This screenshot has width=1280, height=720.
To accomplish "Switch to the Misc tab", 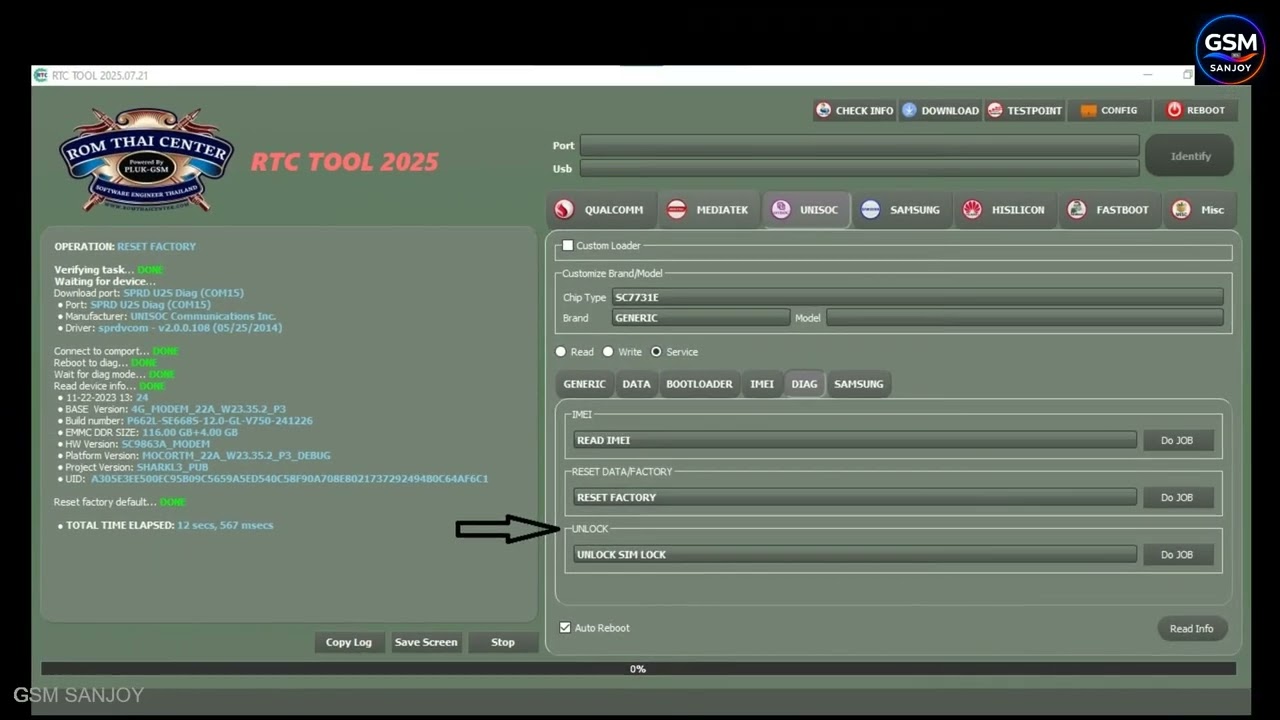I will pos(1200,210).
